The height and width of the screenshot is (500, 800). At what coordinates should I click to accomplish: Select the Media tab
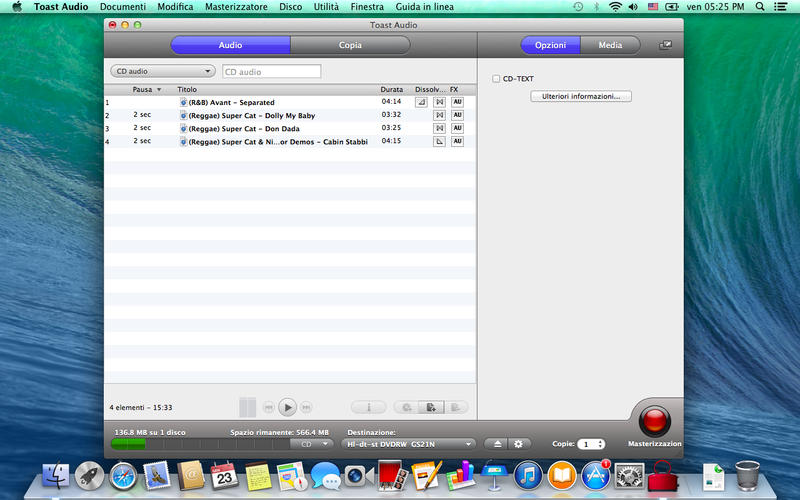(x=610, y=45)
